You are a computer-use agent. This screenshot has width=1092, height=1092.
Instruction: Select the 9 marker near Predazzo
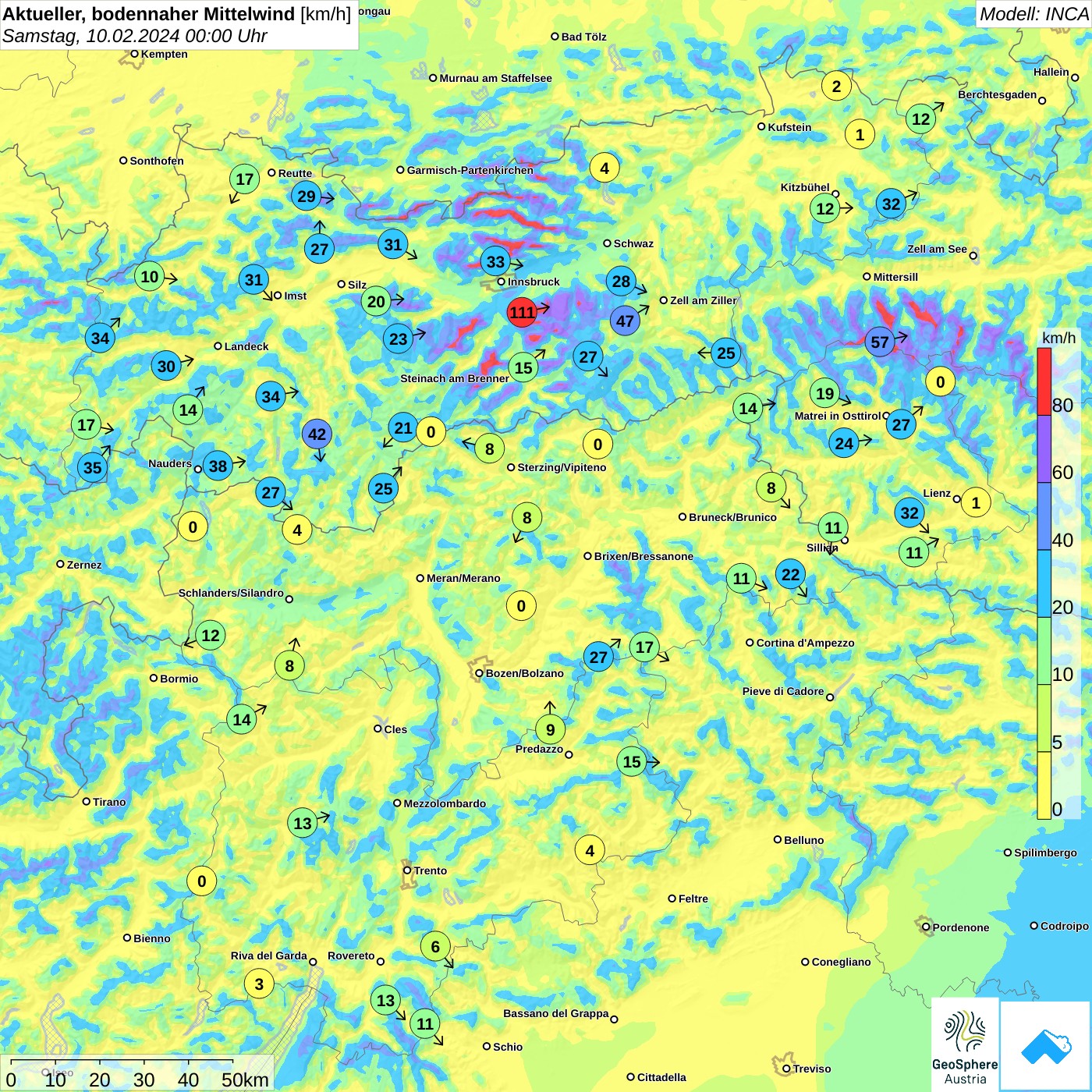pos(551,730)
